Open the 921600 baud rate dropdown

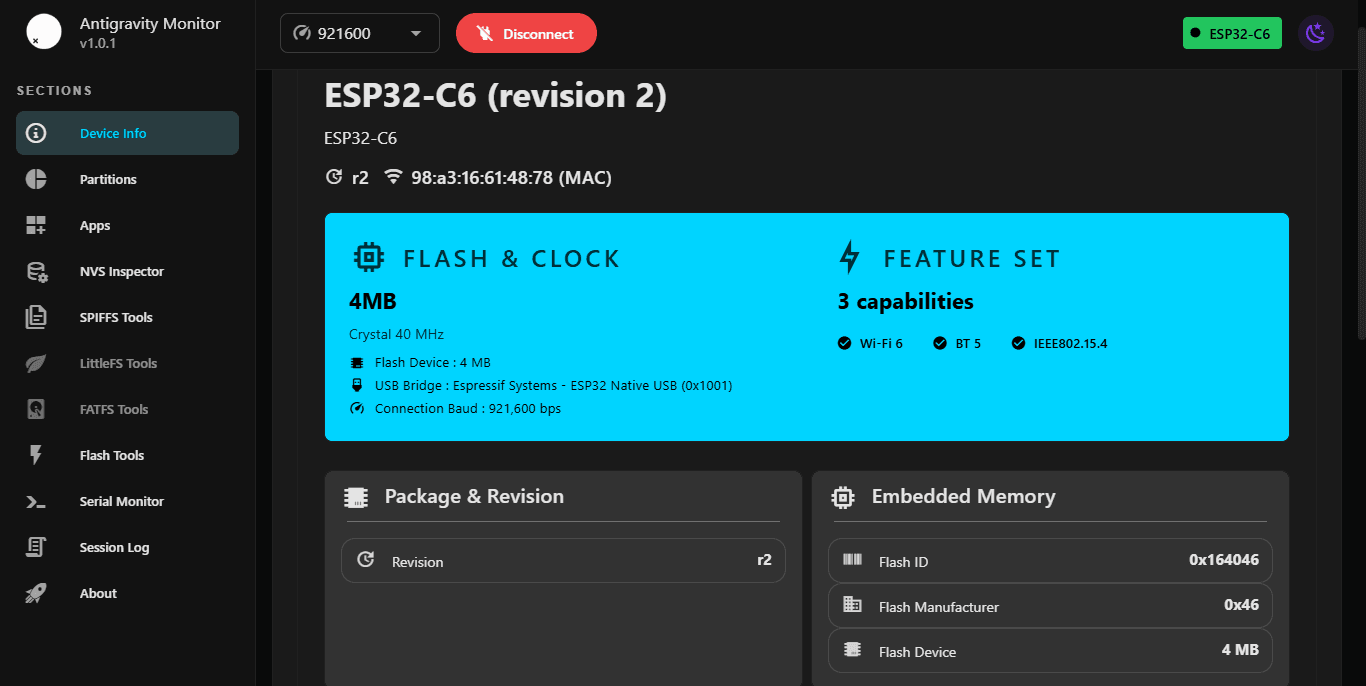359,32
